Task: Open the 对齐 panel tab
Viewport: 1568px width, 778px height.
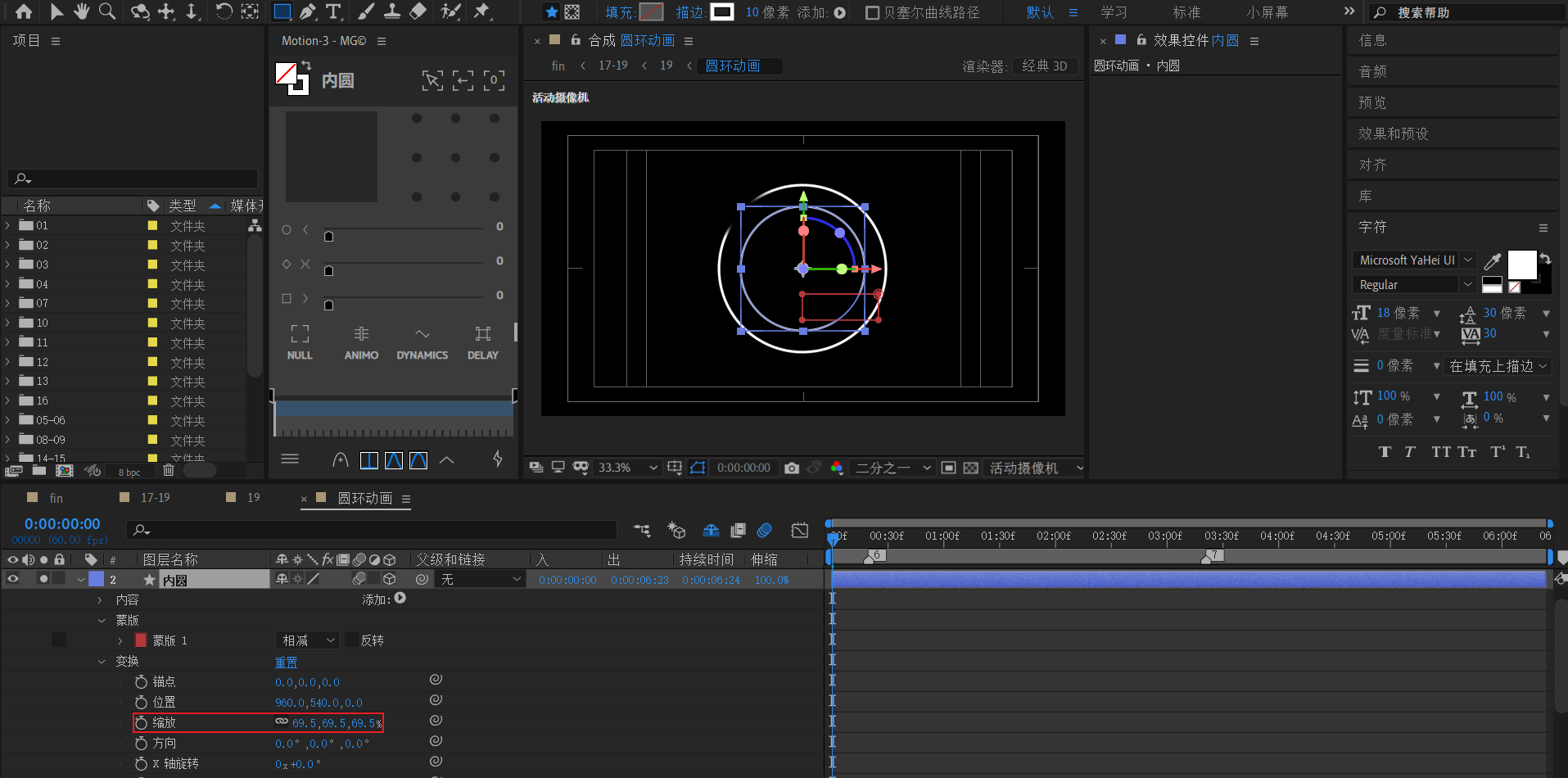Action: (x=1373, y=165)
